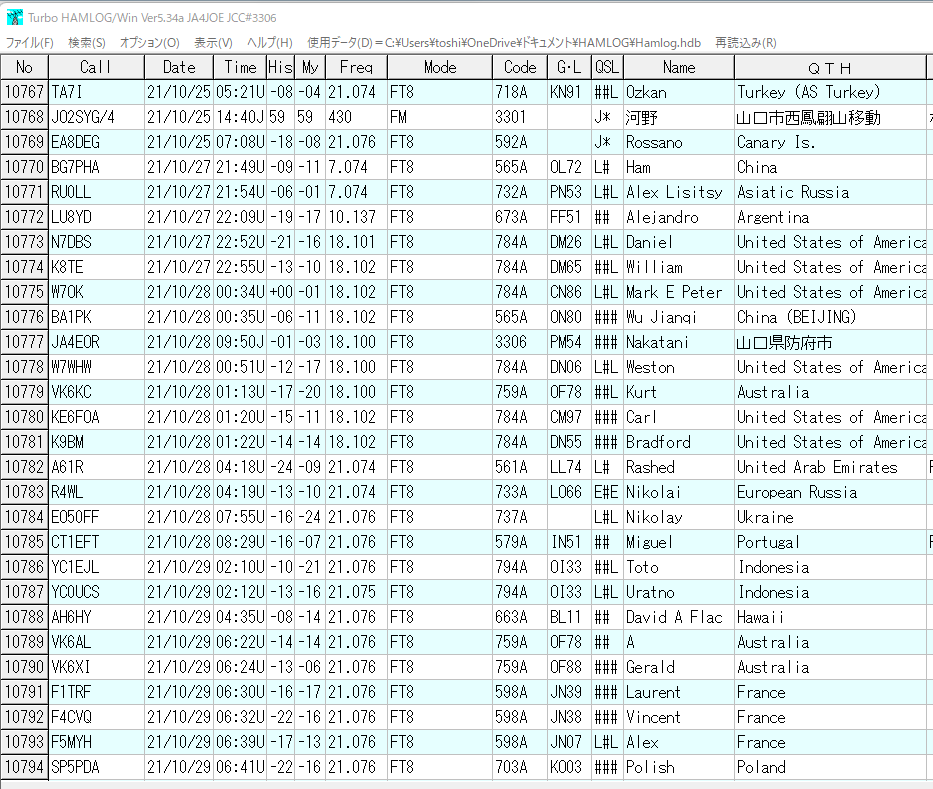
Task: Select call sign YC0UCS cell
Action: point(97,592)
